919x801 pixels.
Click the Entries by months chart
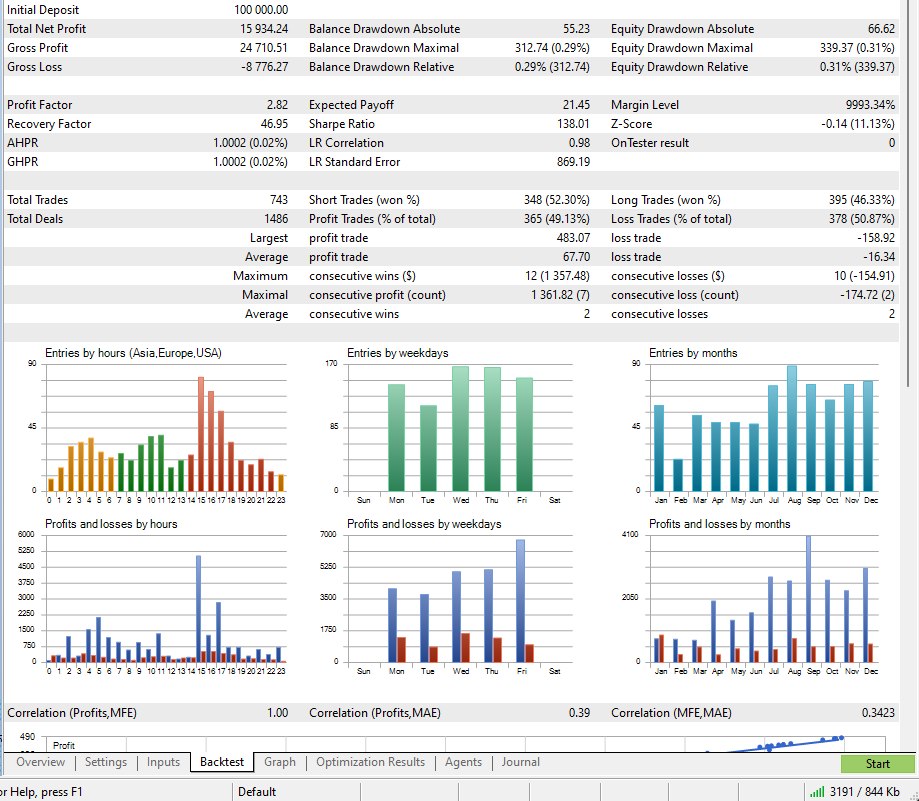[762, 428]
